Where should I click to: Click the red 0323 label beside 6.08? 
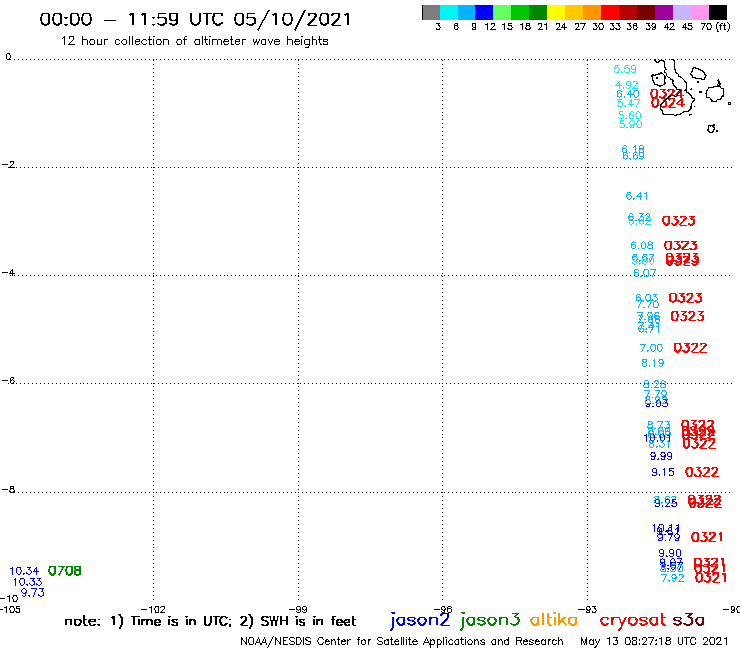(681, 245)
